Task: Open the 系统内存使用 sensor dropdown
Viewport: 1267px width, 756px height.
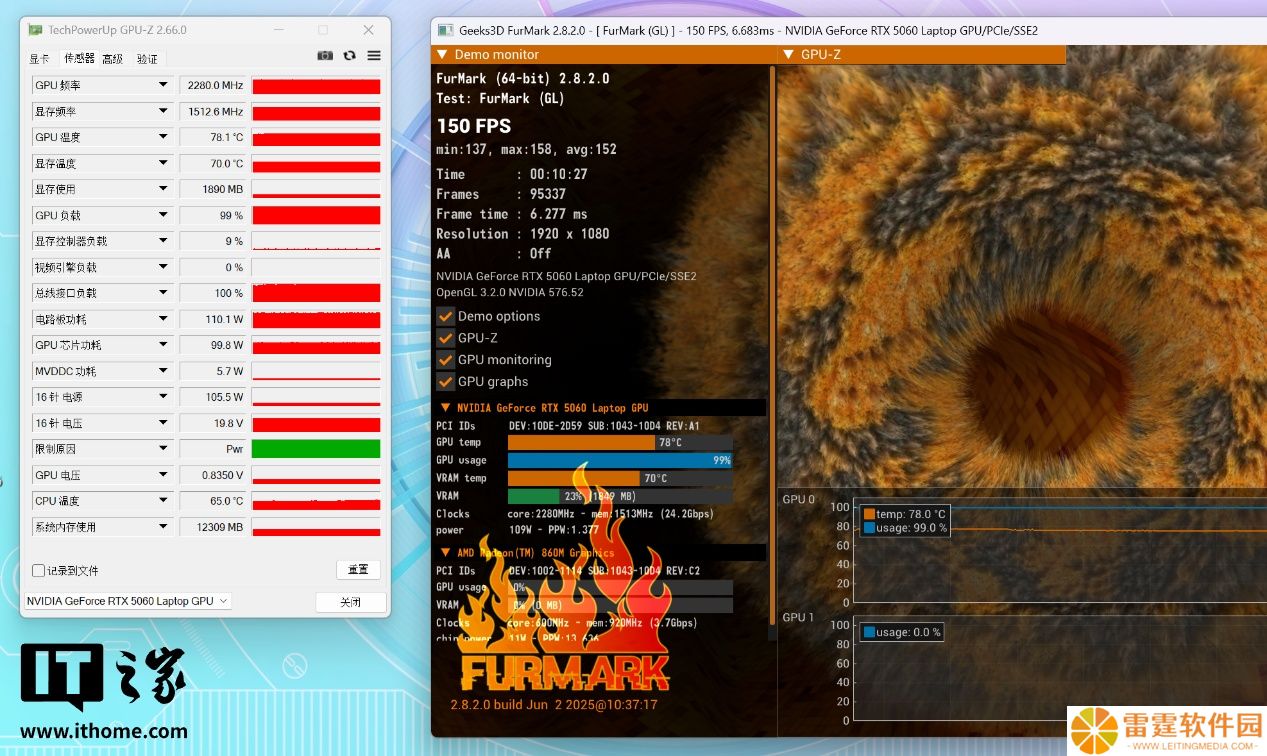Action: (x=163, y=527)
